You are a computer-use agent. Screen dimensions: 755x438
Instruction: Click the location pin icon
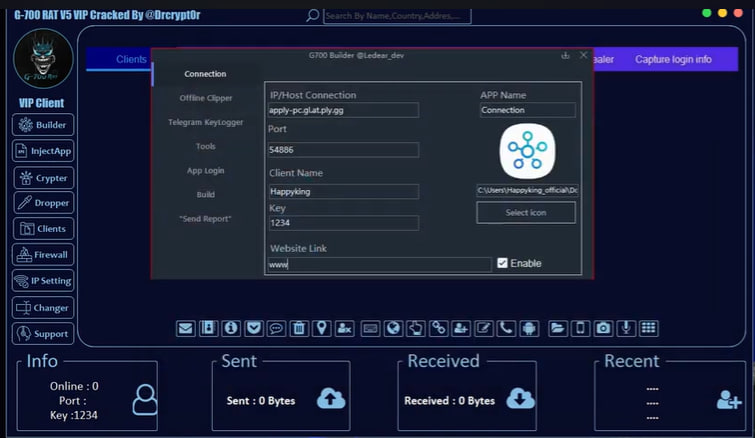[321, 328]
